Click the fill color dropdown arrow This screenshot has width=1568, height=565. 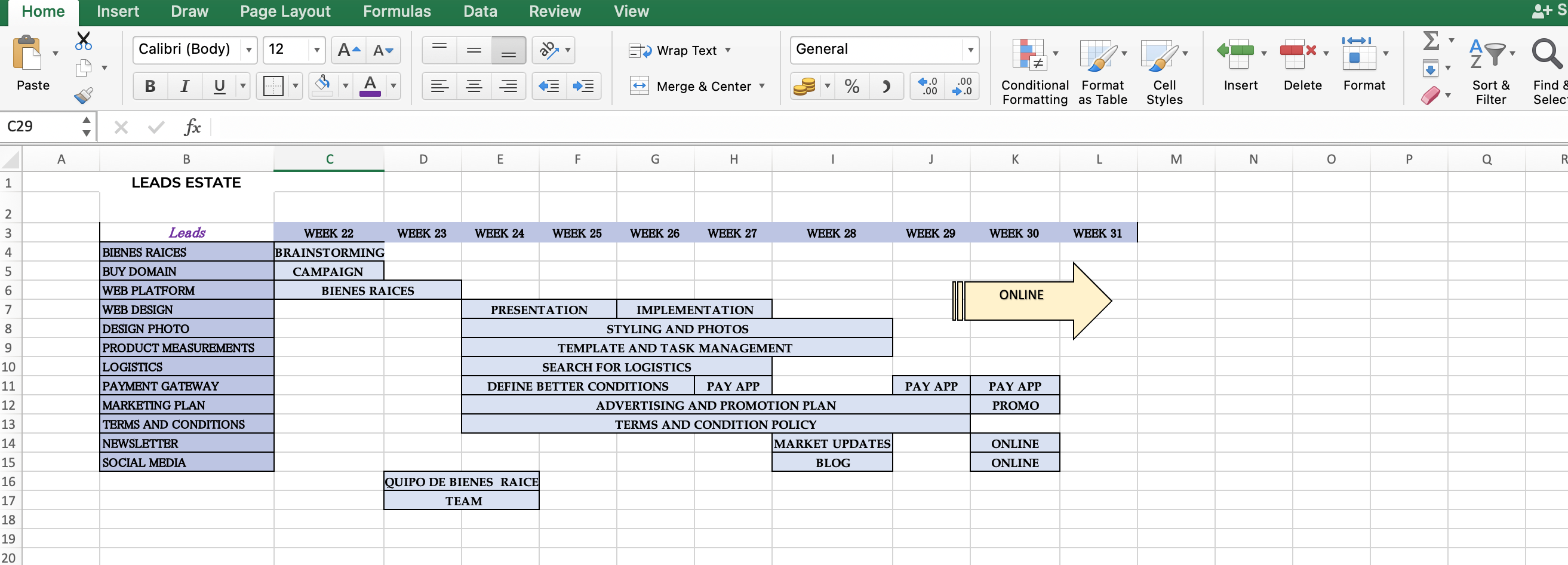pos(345,86)
